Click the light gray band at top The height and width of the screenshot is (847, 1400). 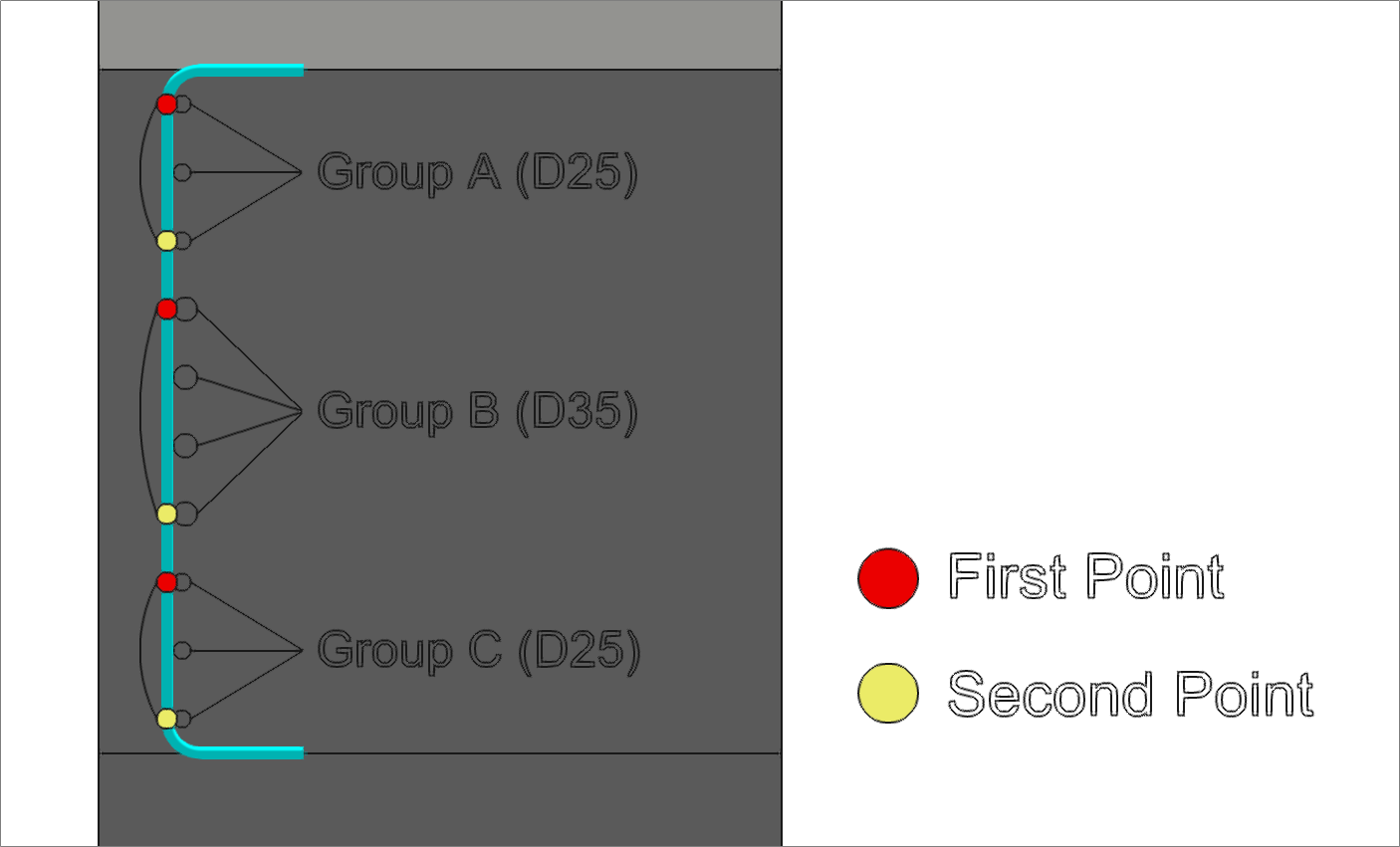pyautogui.click(x=440, y=35)
